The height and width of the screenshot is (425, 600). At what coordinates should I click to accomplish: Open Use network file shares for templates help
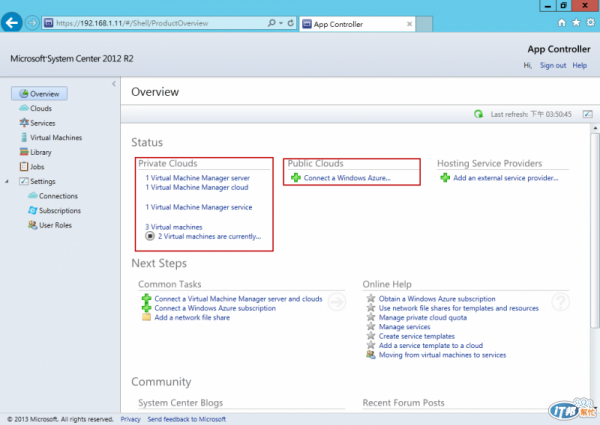458,308
